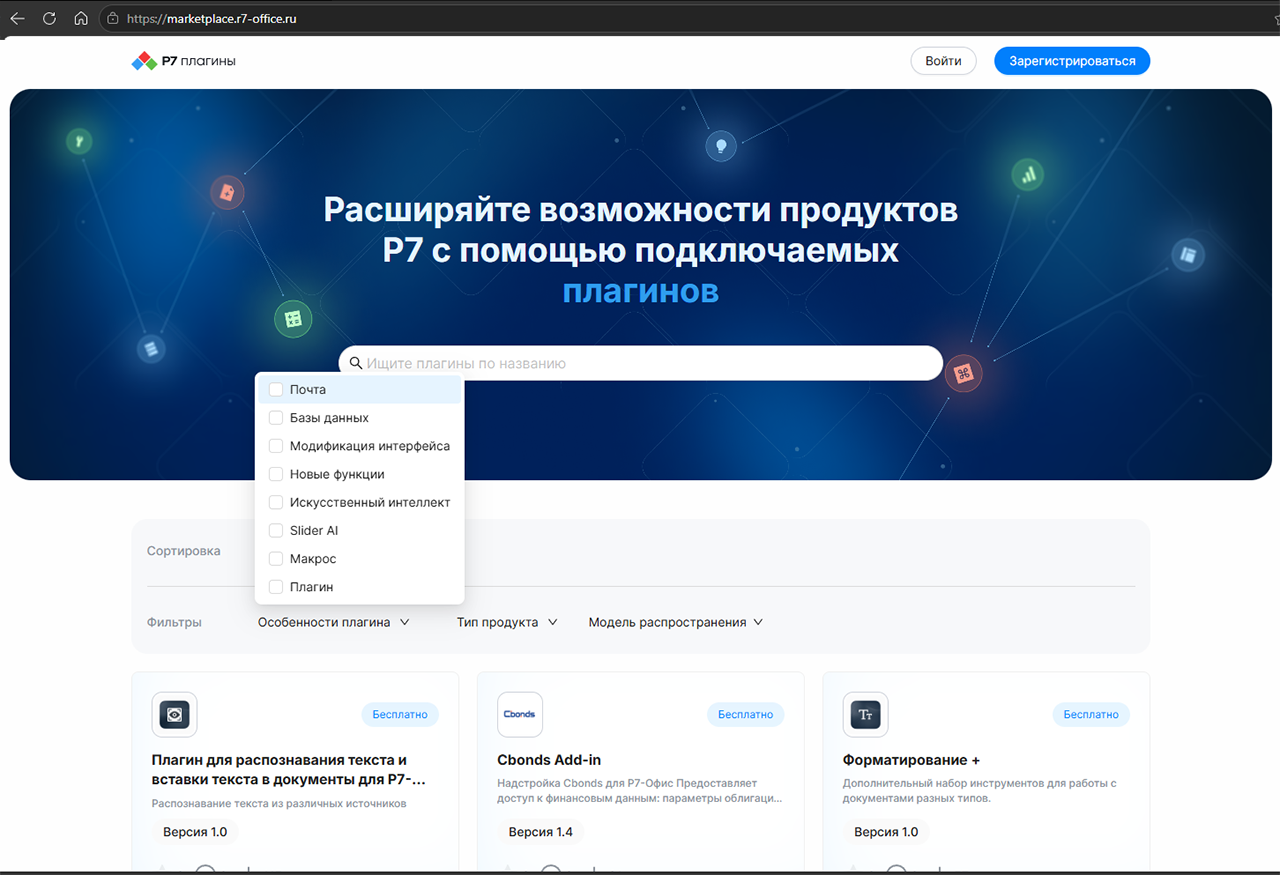The width and height of the screenshot is (1280, 875).
Task: Click the Войти button
Action: pyautogui.click(x=943, y=61)
